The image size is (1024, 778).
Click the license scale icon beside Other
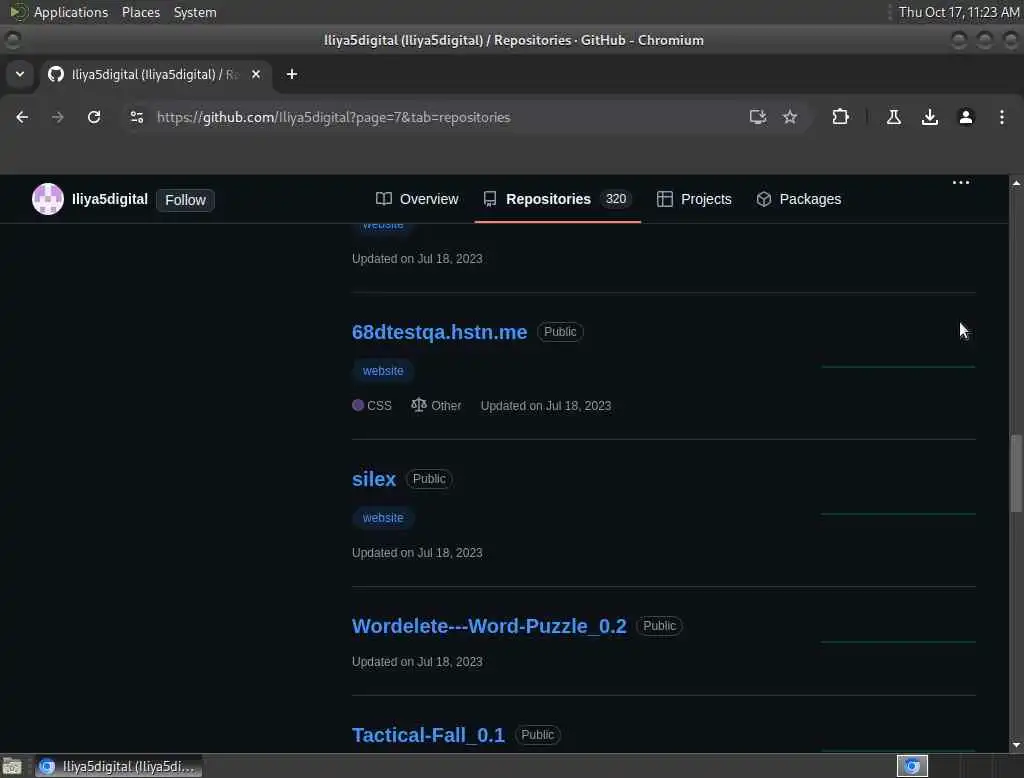(419, 405)
